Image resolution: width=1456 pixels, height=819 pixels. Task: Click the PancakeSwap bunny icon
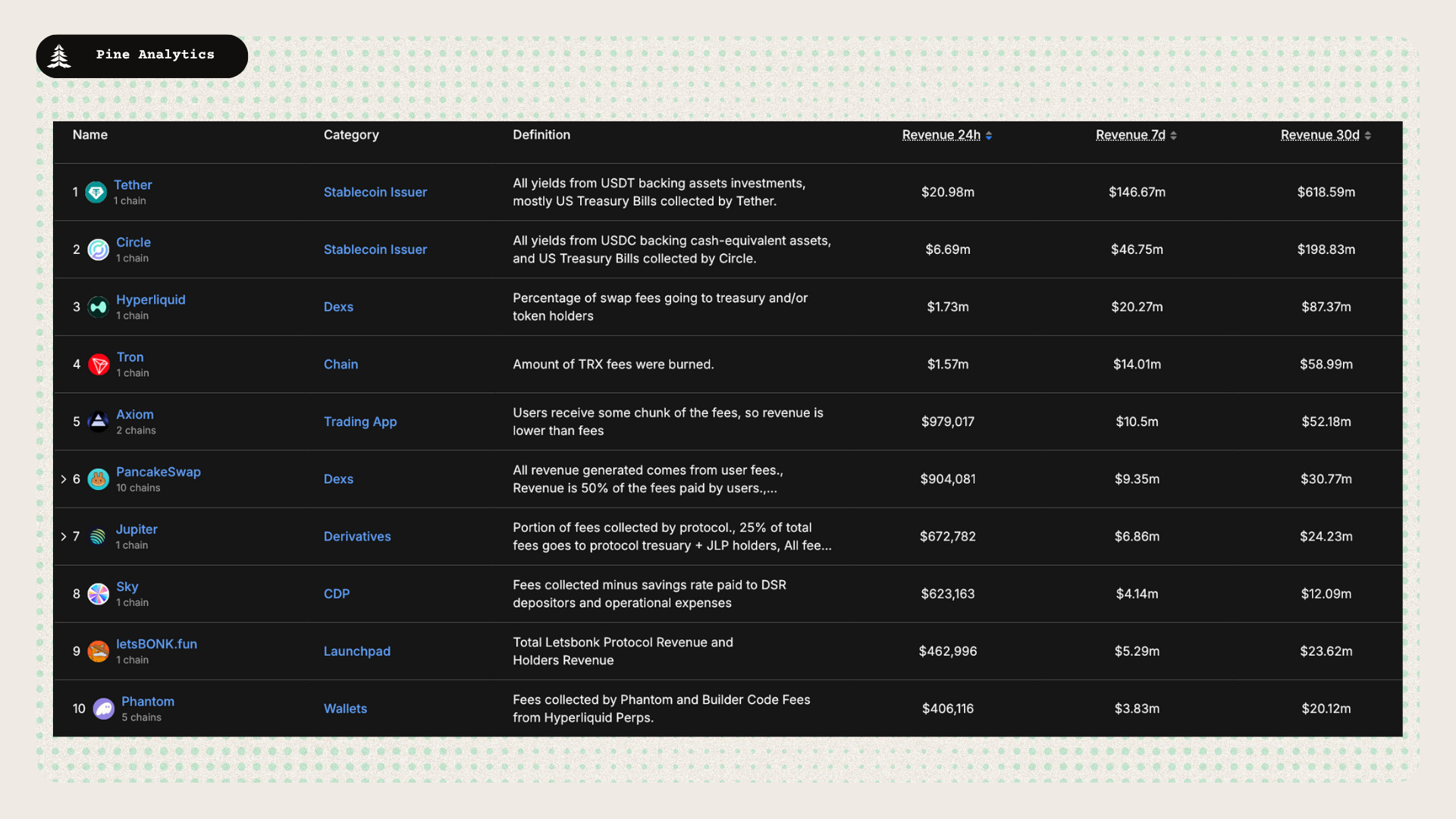pos(99,479)
